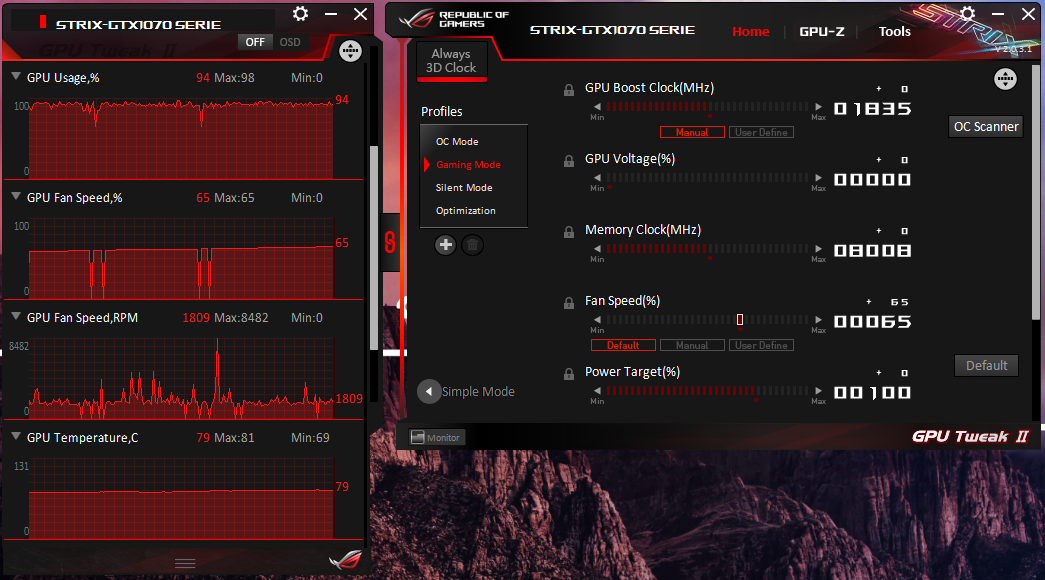Screen dimensions: 1045x580
Task: Increase Memory Clock with right arrow
Action: point(818,249)
